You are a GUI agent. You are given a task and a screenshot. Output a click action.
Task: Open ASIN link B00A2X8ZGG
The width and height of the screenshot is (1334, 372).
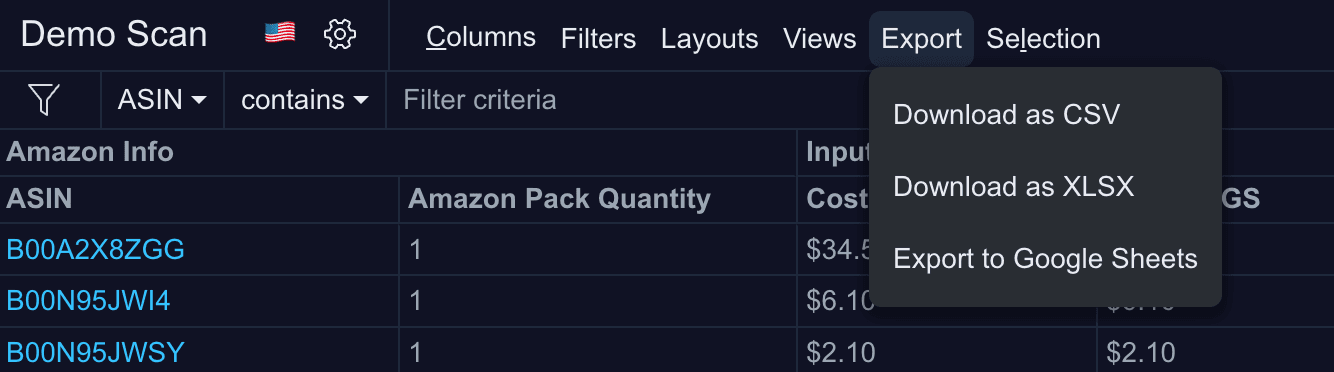point(96,249)
